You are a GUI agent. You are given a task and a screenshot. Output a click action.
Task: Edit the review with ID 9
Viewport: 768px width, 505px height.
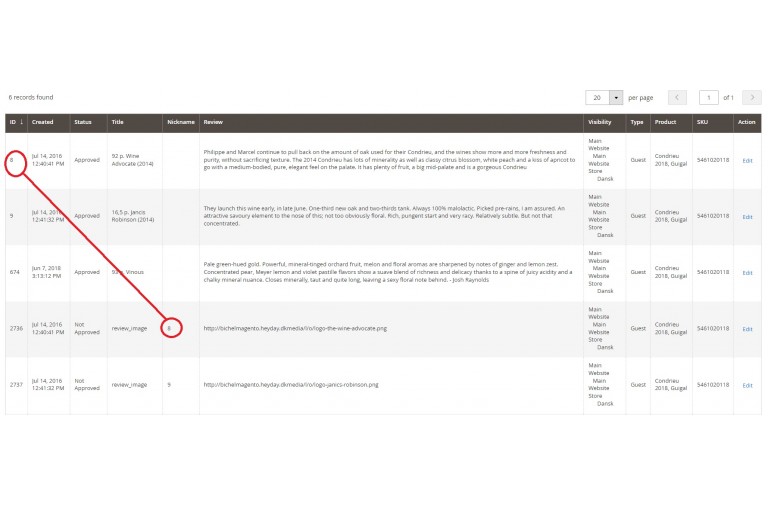tap(747, 217)
